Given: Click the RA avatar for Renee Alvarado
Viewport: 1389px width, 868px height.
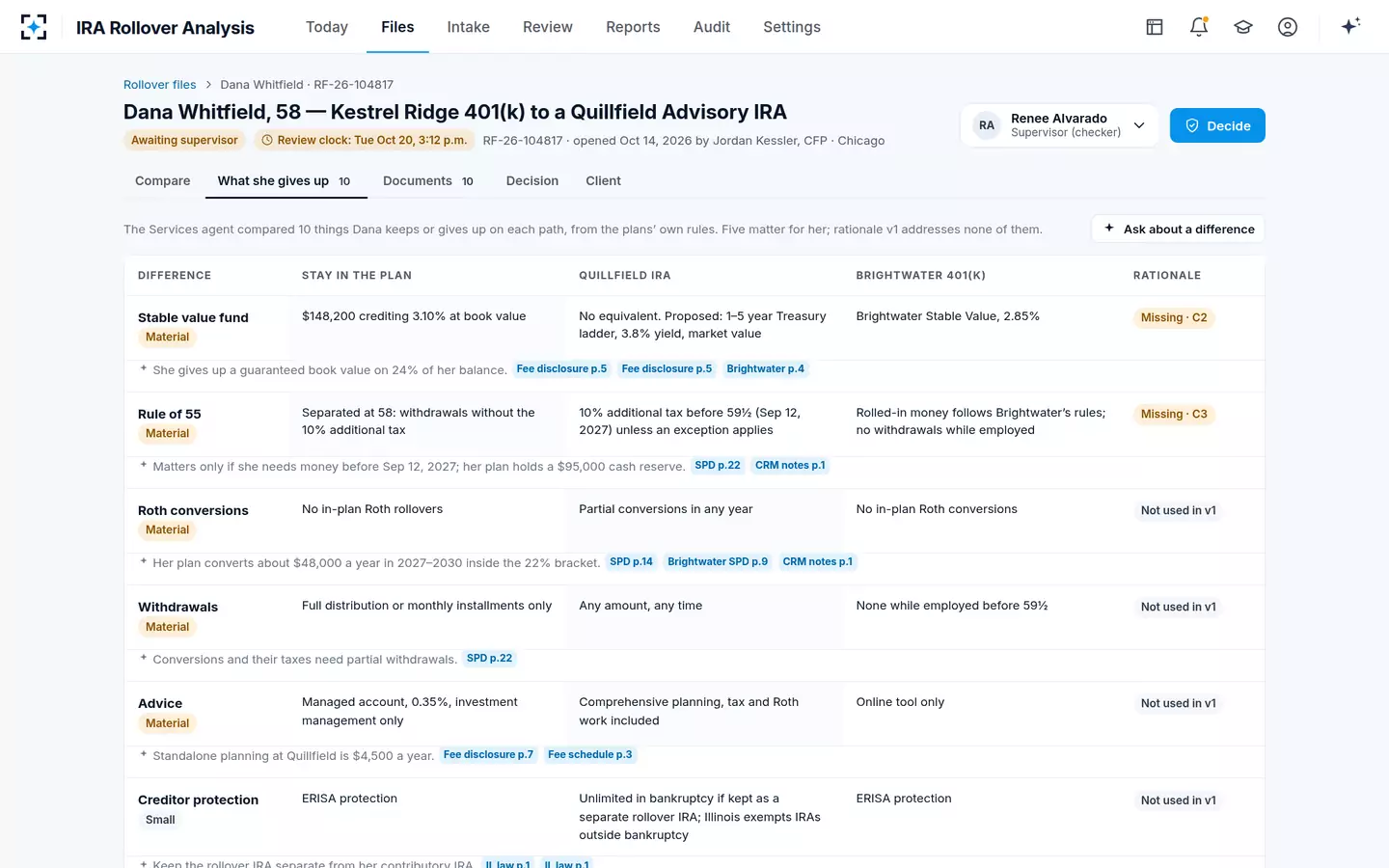Looking at the screenshot, I should click(x=987, y=125).
